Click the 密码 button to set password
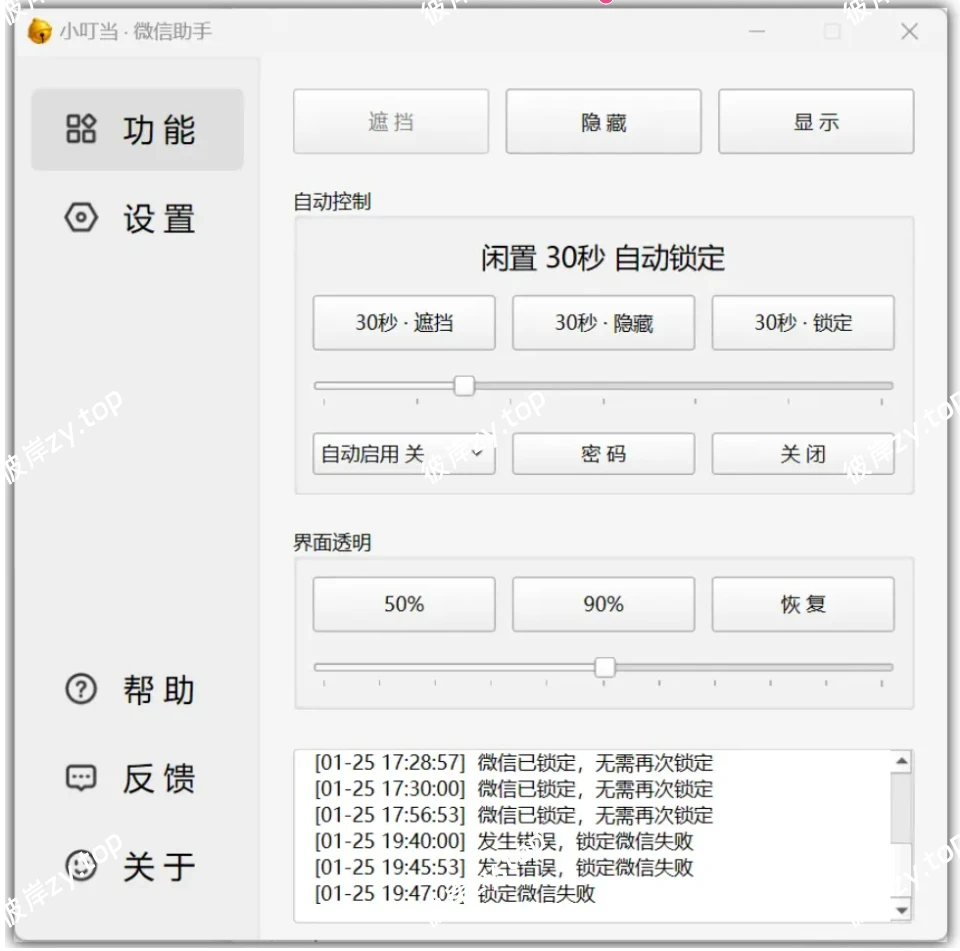Viewport: 960px width, 951px height. [x=603, y=454]
